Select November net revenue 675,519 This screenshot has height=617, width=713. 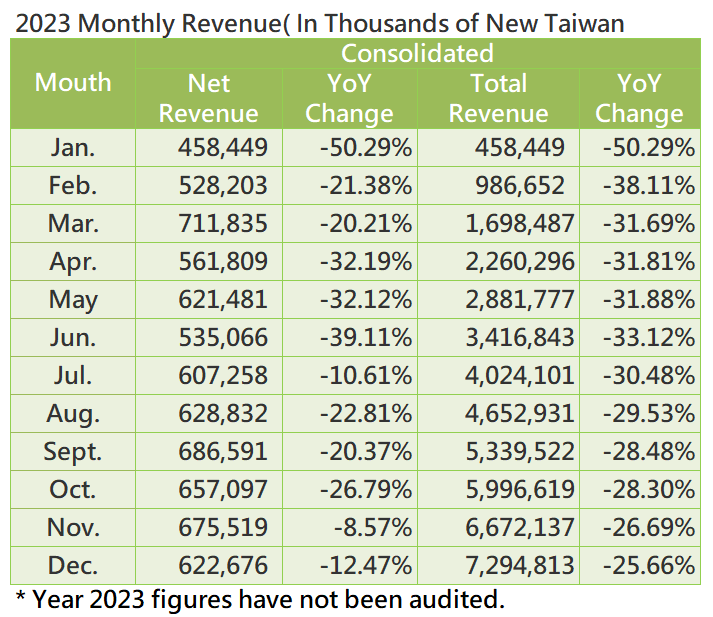point(222,527)
